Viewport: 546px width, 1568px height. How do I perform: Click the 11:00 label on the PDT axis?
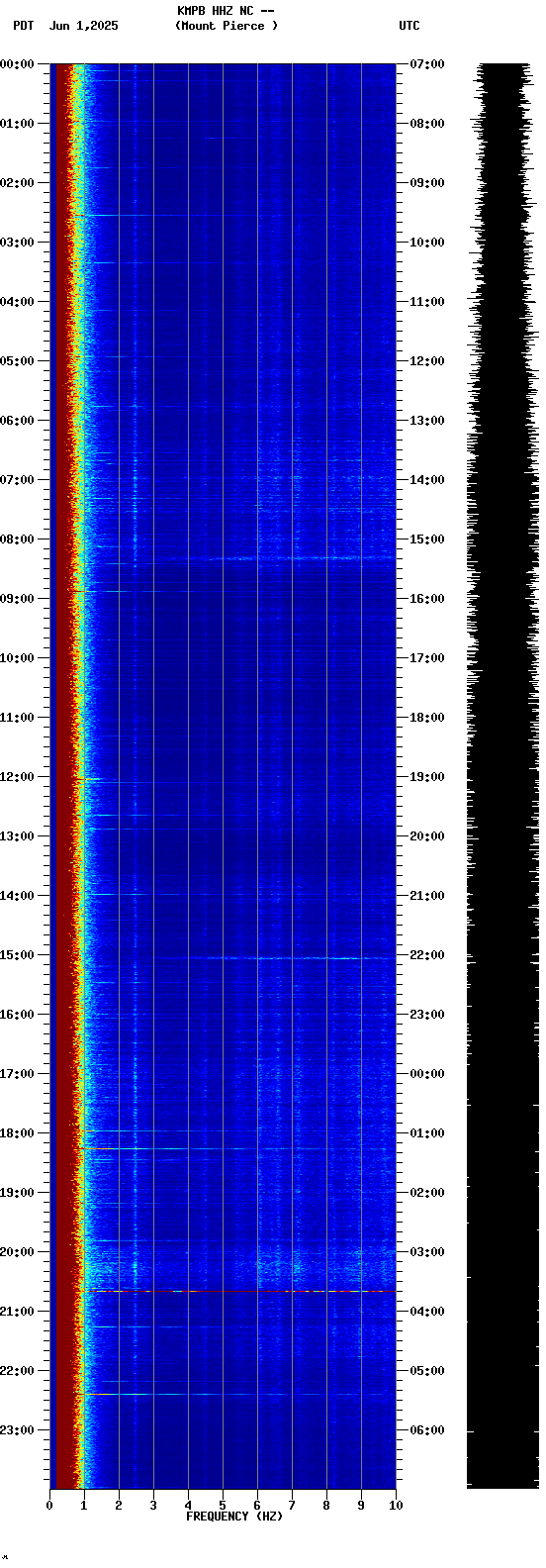[x=17, y=718]
